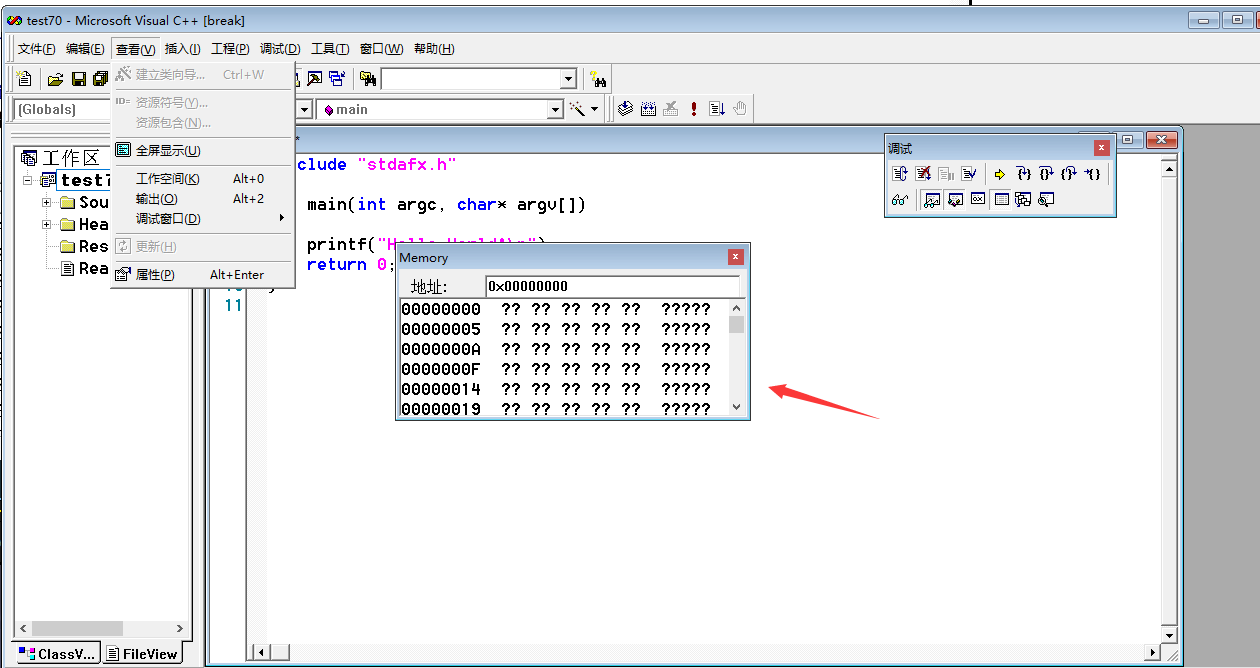The height and width of the screenshot is (668, 1260).
Task: Click the Step Into braces icon
Action: 1023,174
